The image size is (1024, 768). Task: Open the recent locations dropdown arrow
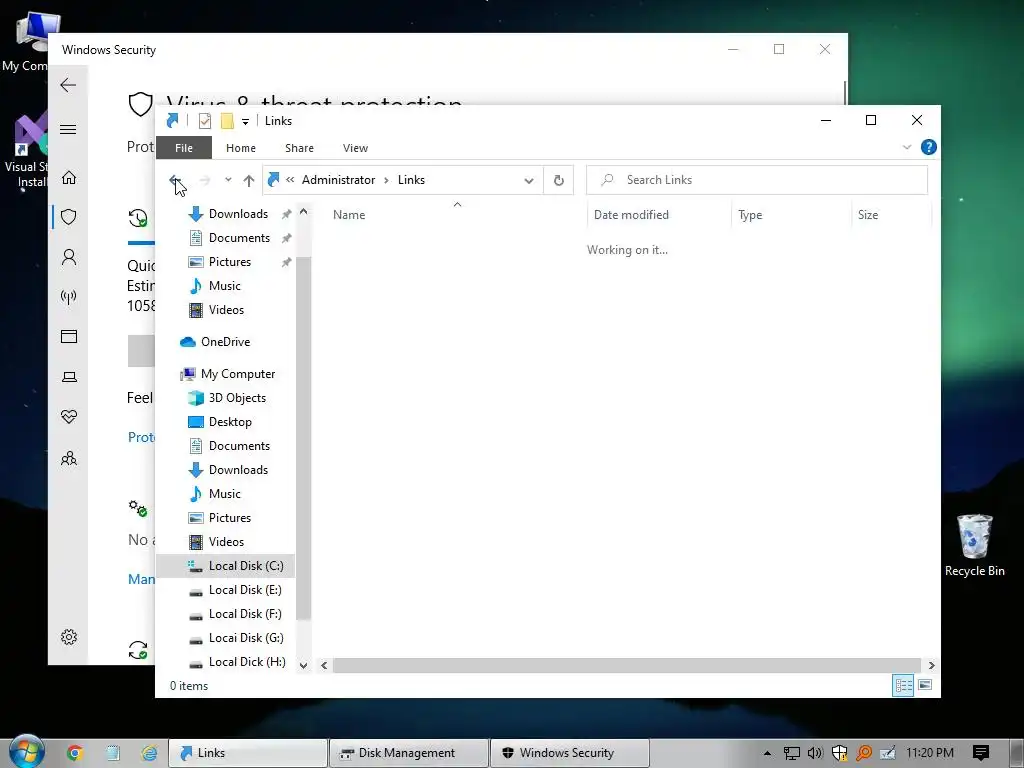point(228,180)
